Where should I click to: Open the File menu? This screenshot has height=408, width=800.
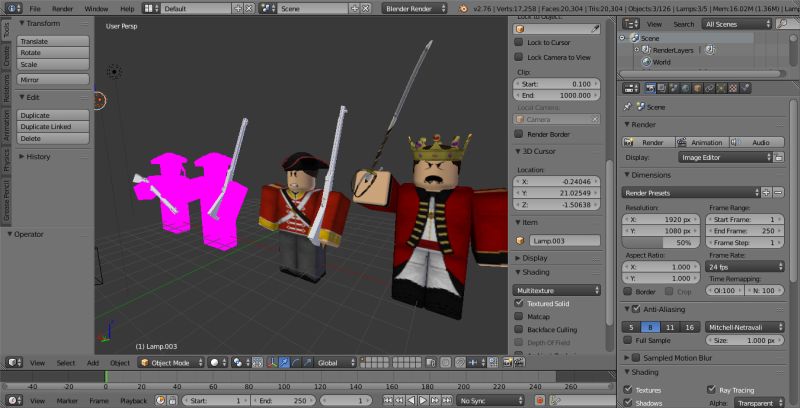click(x=35, y=9)
